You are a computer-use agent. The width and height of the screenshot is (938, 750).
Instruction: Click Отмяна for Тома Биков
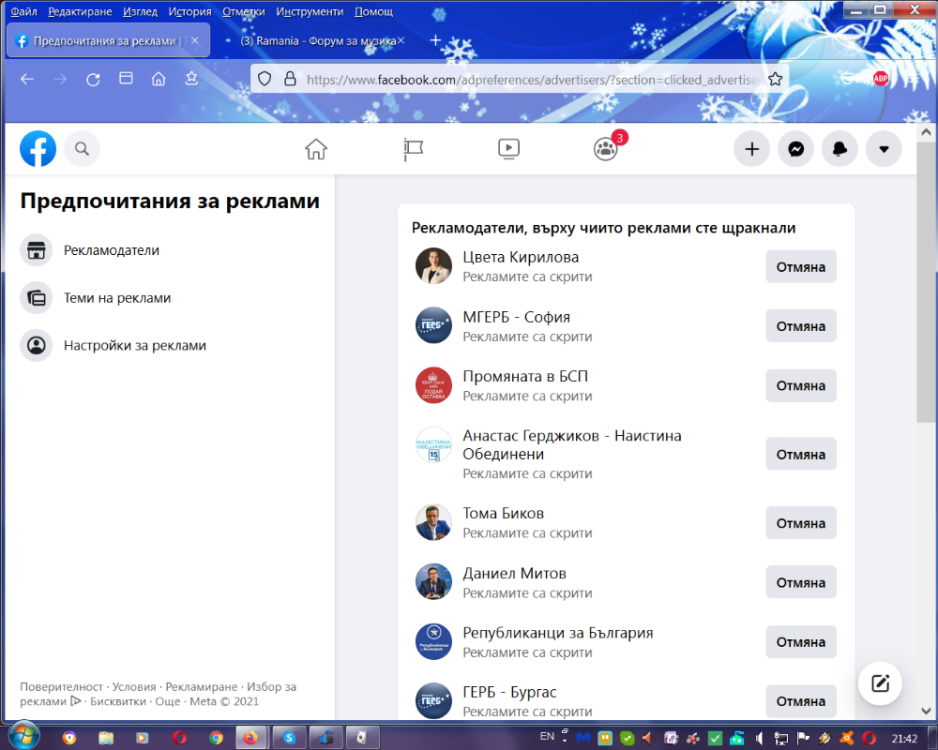tap(800, 523)
